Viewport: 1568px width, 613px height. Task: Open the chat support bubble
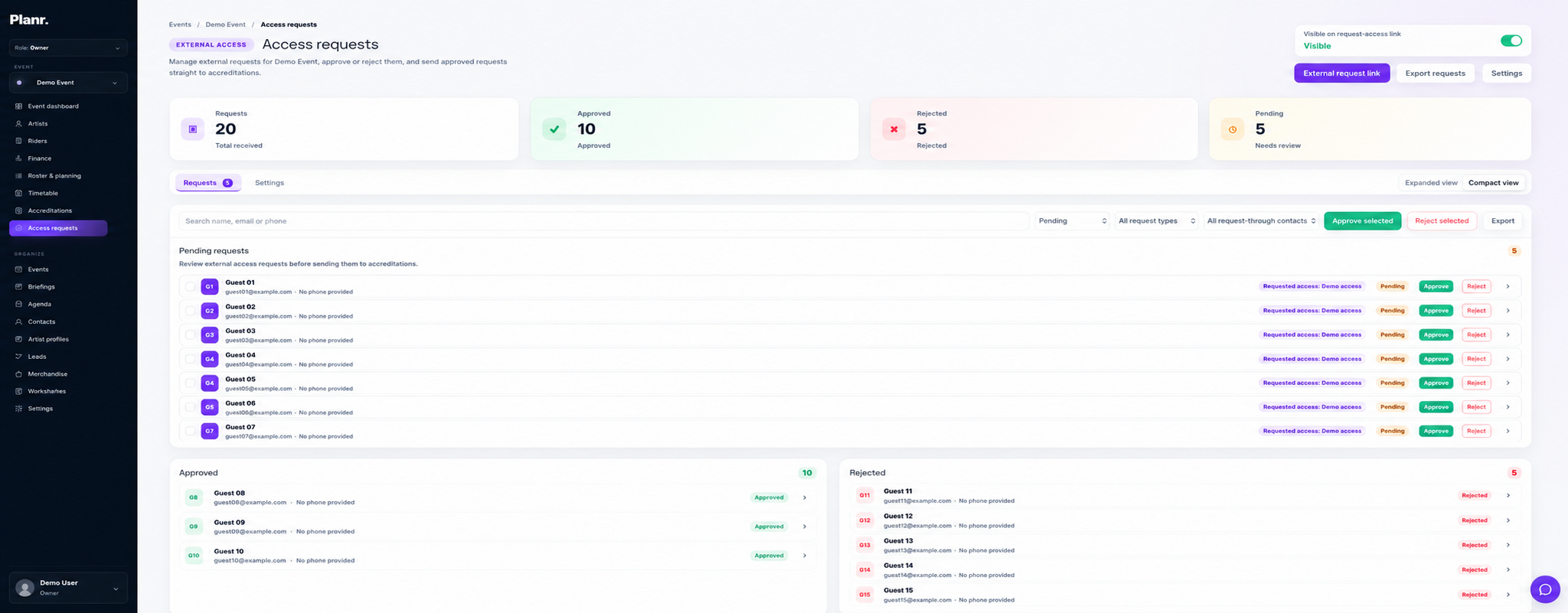[1545, 589]
